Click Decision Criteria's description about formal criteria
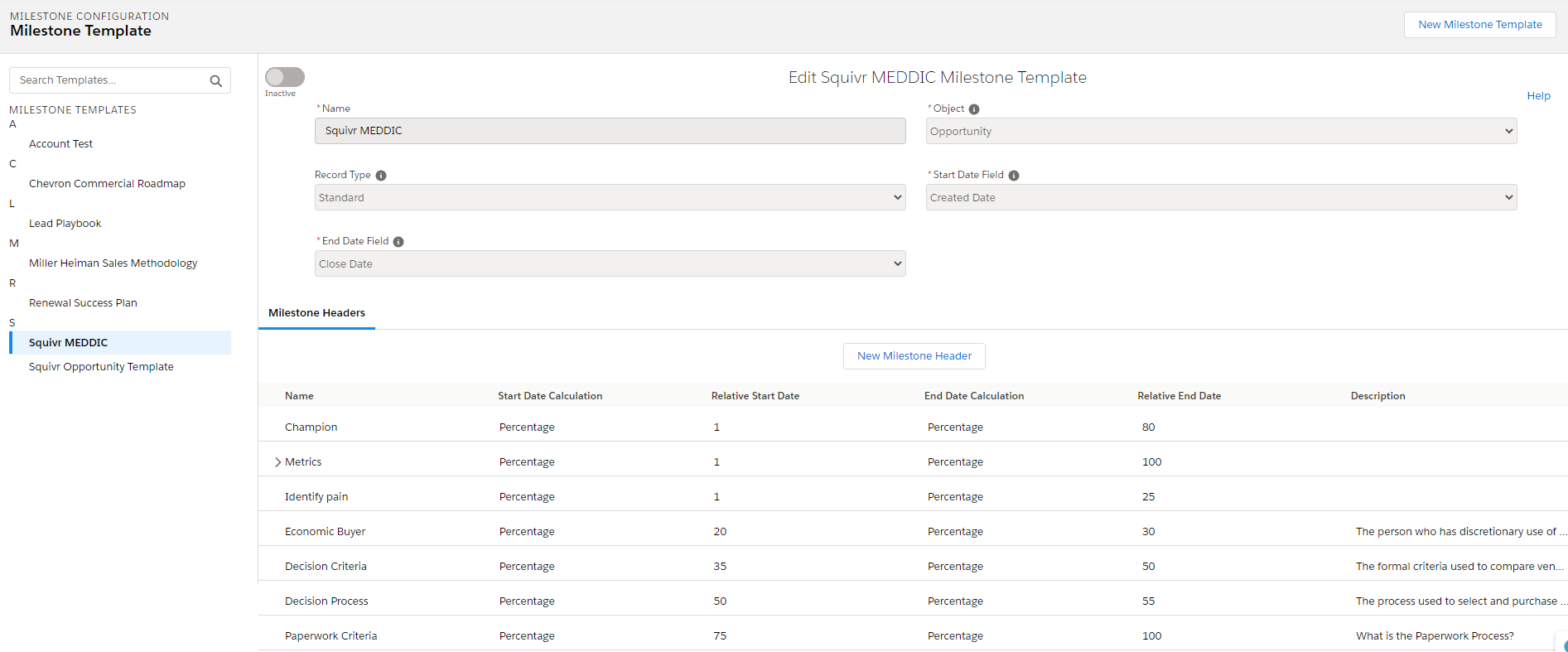 click(x=1460, y=567)
